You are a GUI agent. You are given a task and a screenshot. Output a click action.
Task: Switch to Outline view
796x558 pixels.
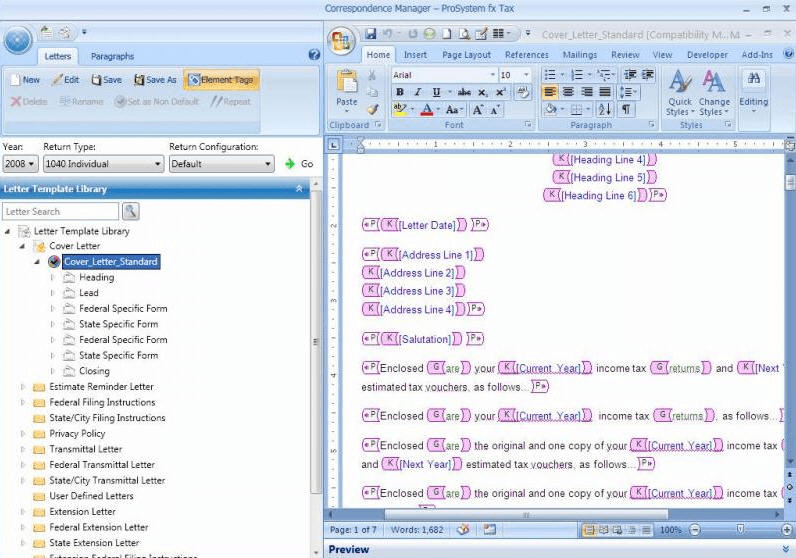click(x=632, y=530)
